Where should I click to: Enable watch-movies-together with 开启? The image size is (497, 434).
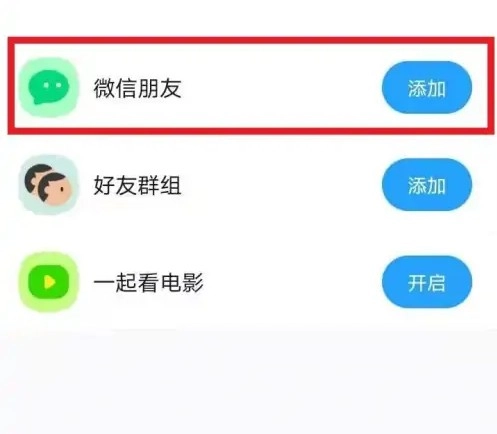click(427, 282)
